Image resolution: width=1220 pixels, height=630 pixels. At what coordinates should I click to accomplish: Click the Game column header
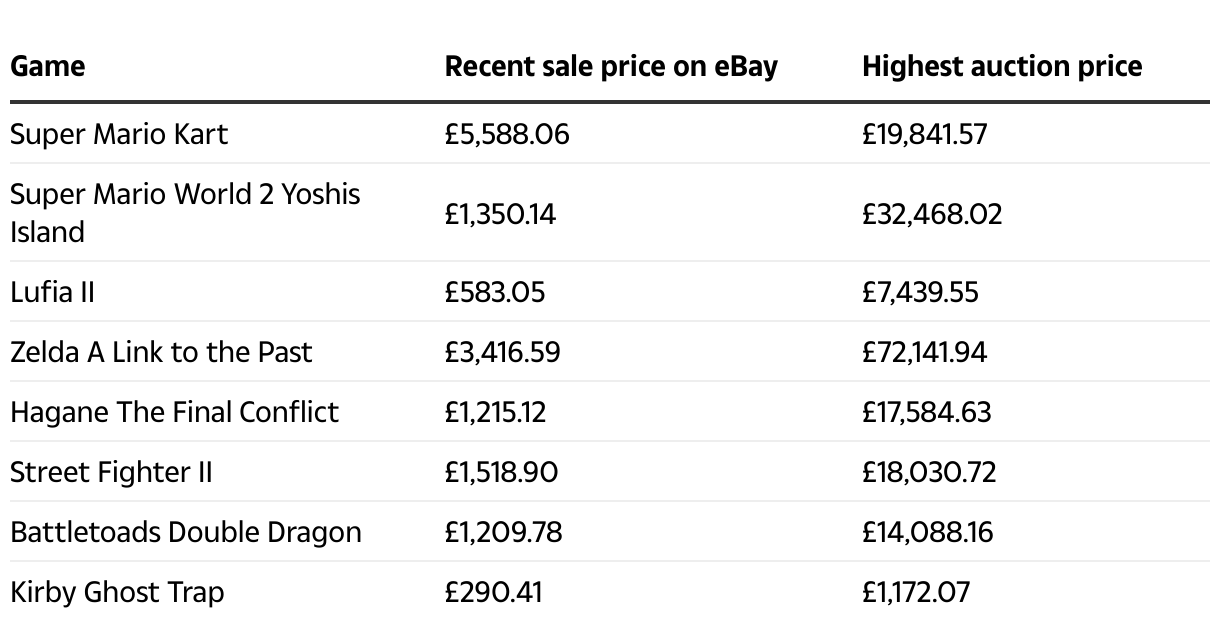click(x=47, y=67)
